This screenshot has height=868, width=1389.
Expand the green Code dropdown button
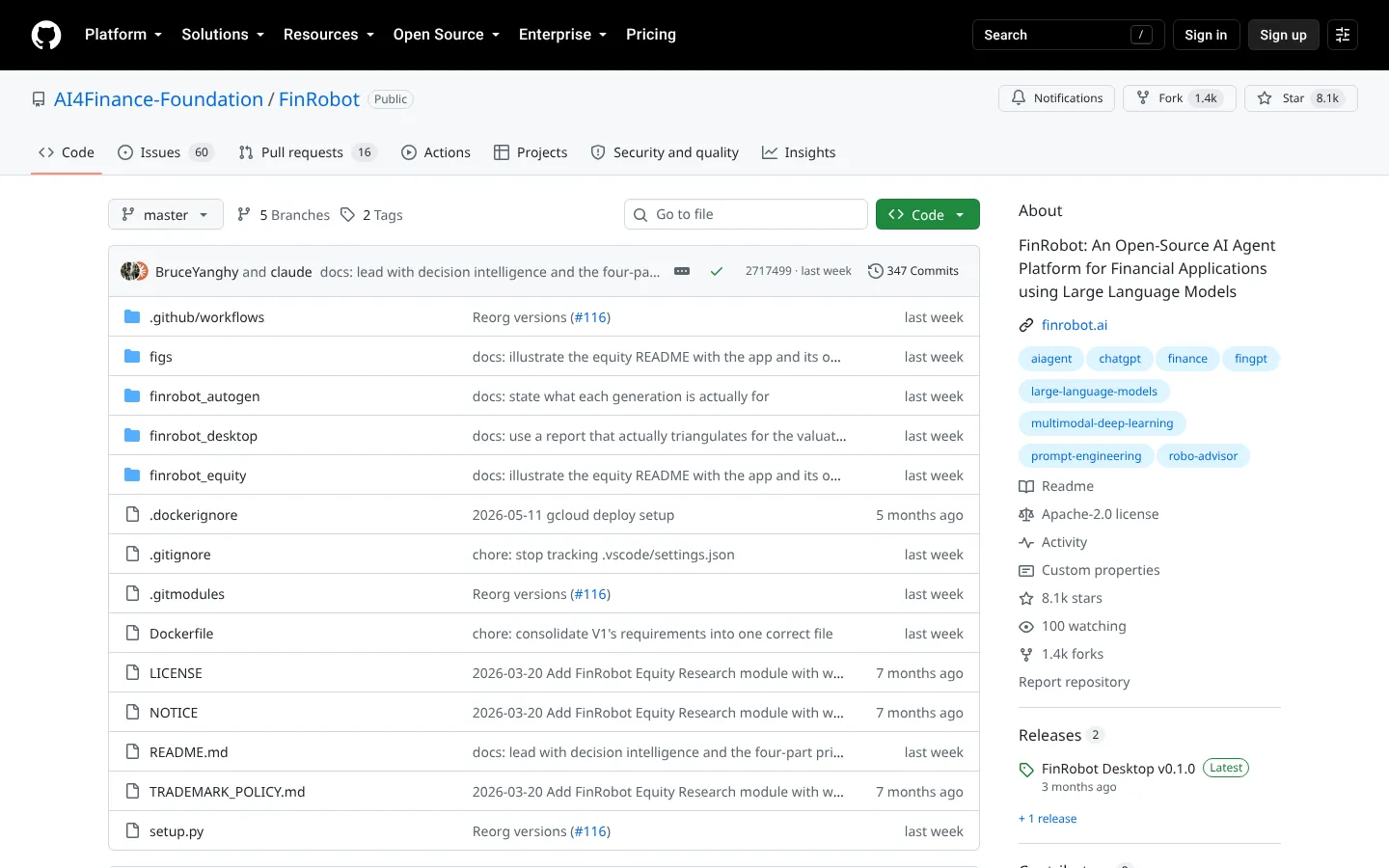[928, 214]
